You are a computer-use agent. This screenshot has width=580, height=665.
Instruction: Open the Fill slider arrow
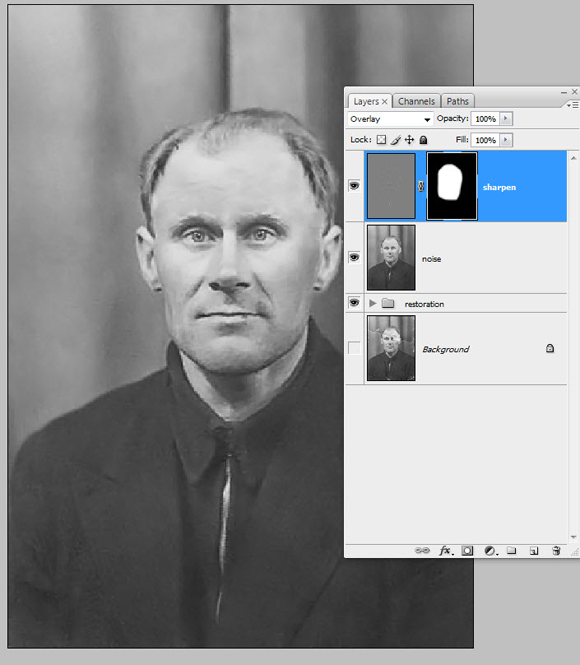[x=505, y=140]
